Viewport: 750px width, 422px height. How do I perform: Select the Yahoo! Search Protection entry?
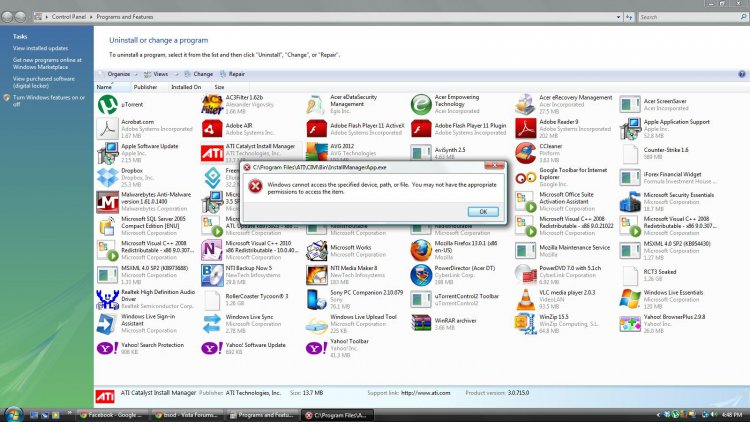pyautogui.click(x=146, y=348)
